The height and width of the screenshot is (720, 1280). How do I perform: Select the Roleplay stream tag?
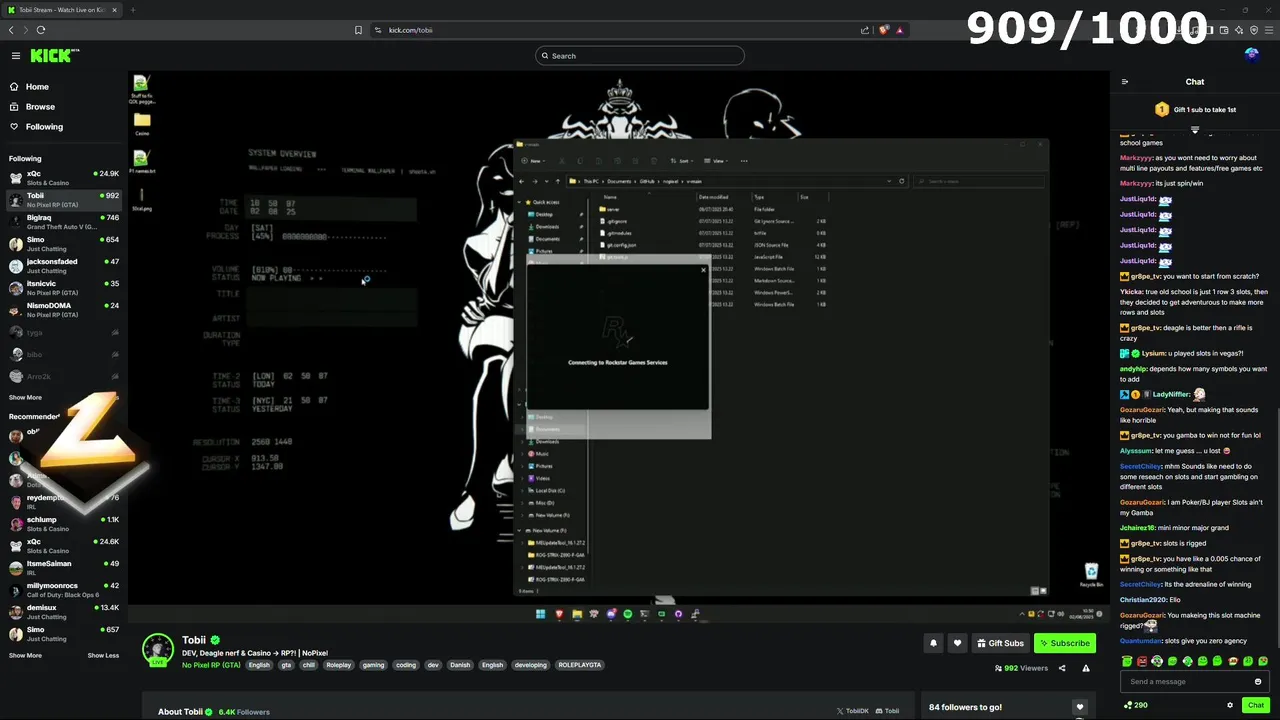click(x=339, y=665)
